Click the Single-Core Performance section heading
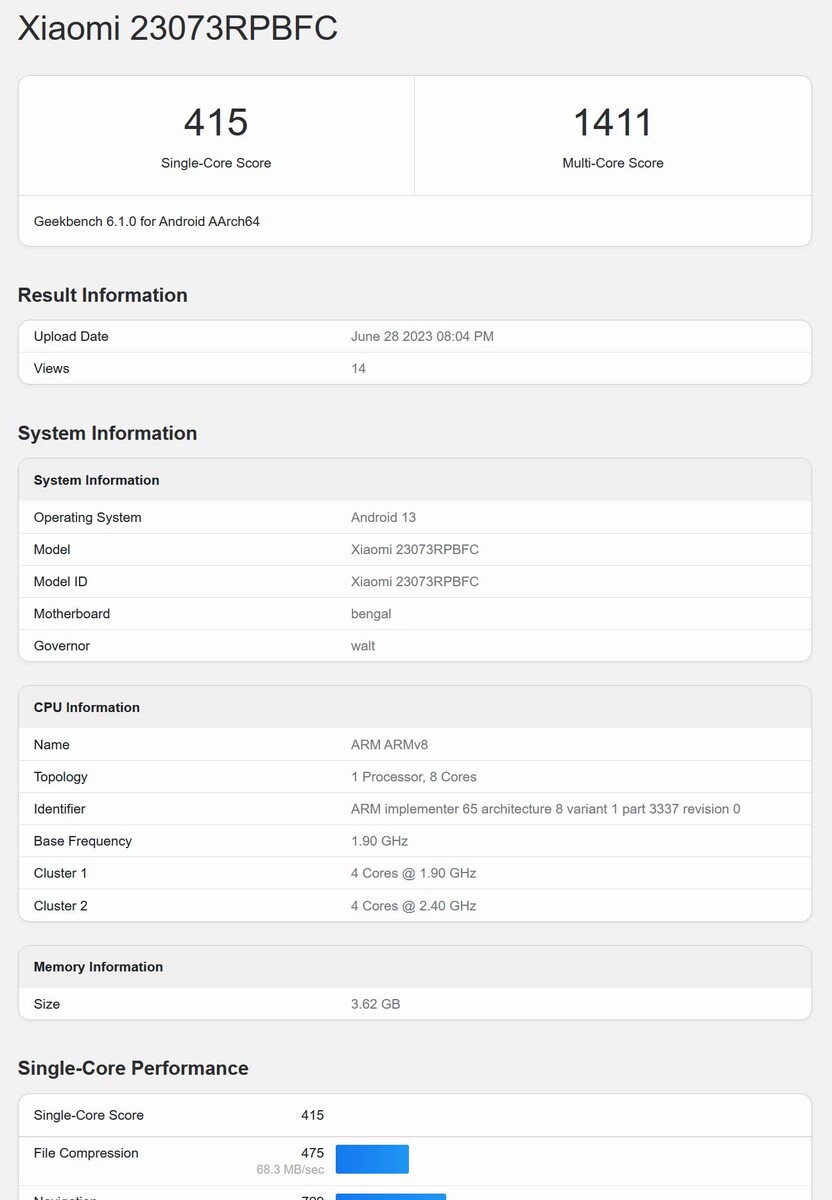The height and width of the screenshot is (1200, 832). click(x=133, y=1068)
